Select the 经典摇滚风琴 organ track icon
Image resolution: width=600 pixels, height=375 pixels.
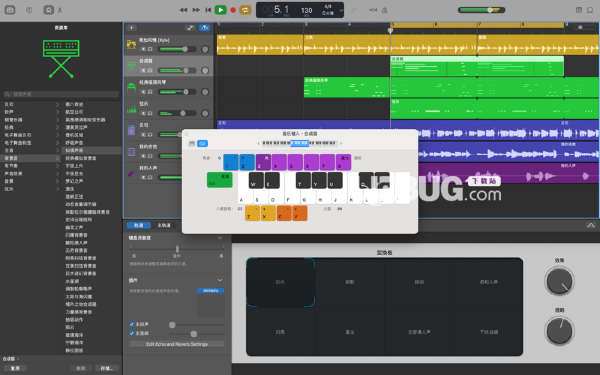pyautogui.click(x=131, y=87)
